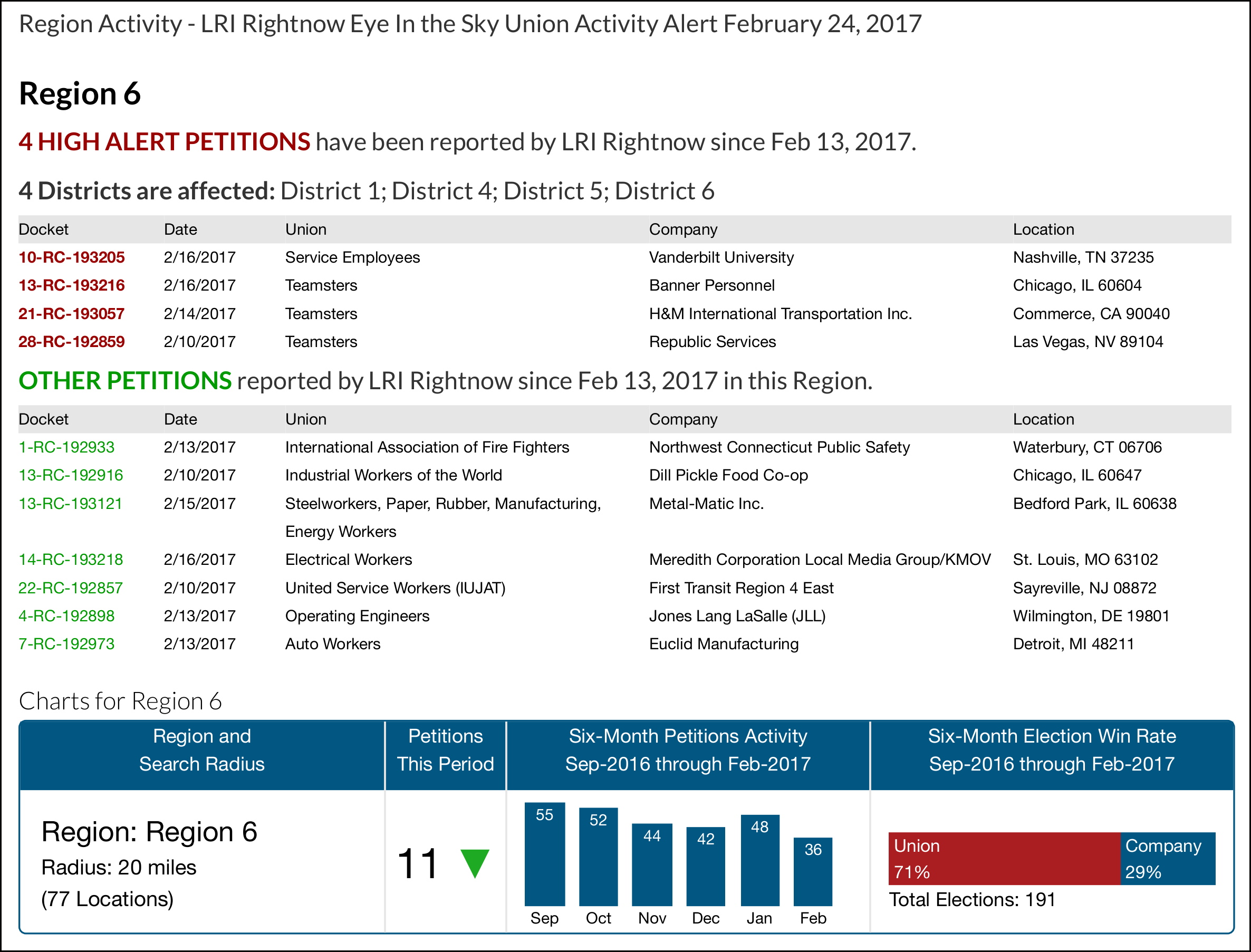Viewport: 1251px width, 952px height.
Task: Click 'Electrical Workers' union cell
Action: (349, 559)
